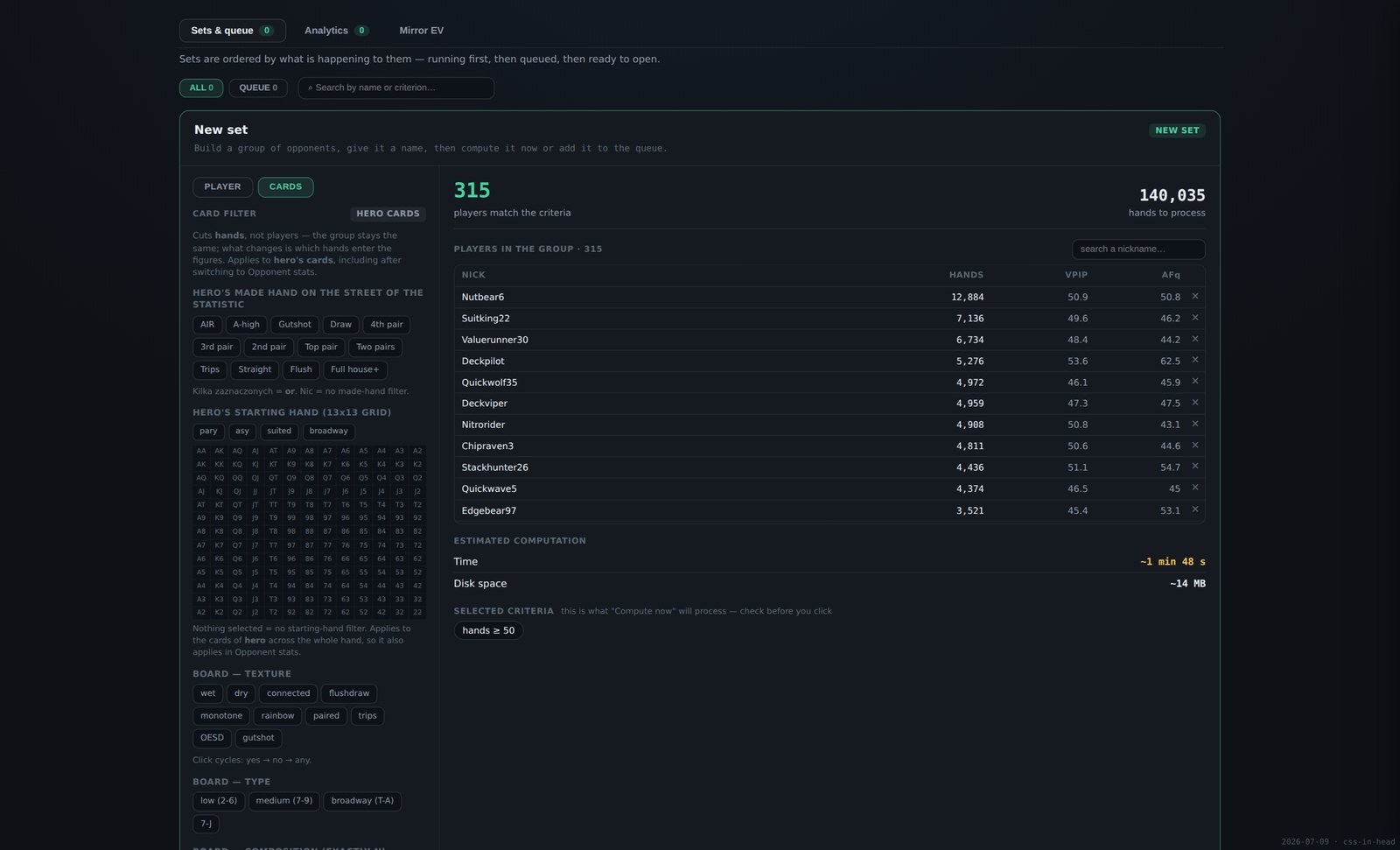
Task: Remove Quickwolf35 from the group
Action: coord(1194,382)
